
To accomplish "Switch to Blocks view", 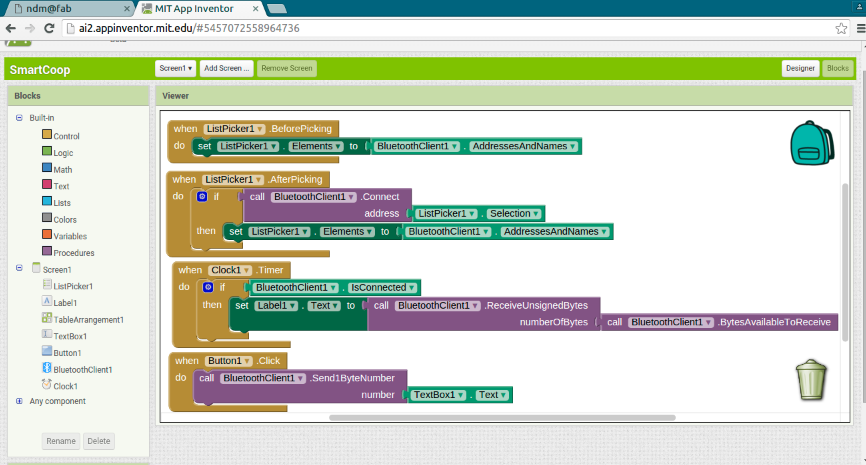I will click(x=837, y=68).
